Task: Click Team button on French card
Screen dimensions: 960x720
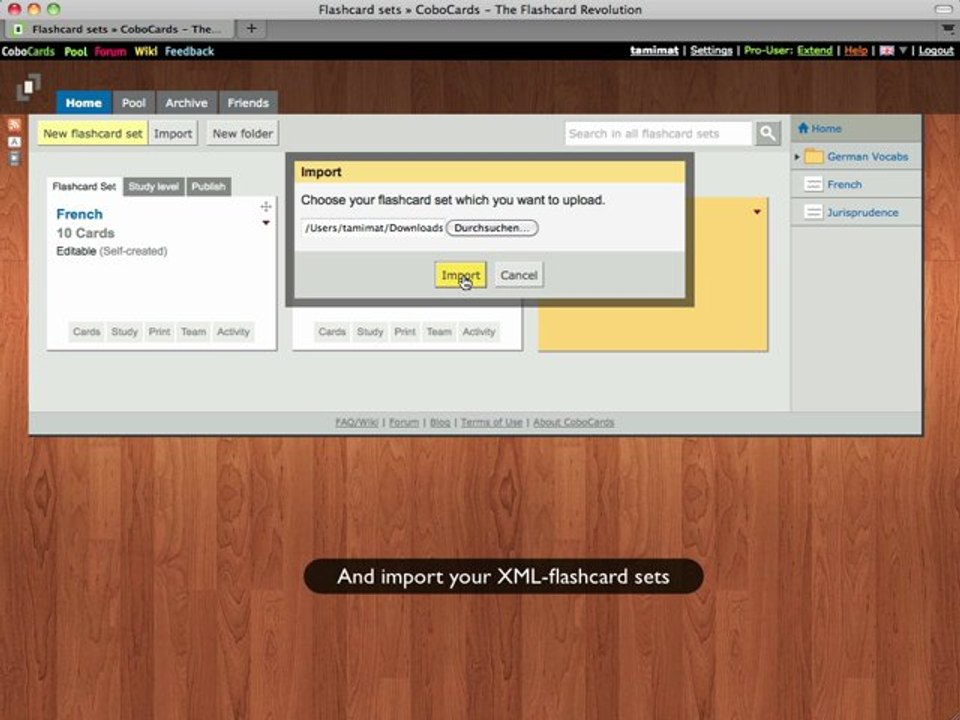Action: click(x=193, y=331)
